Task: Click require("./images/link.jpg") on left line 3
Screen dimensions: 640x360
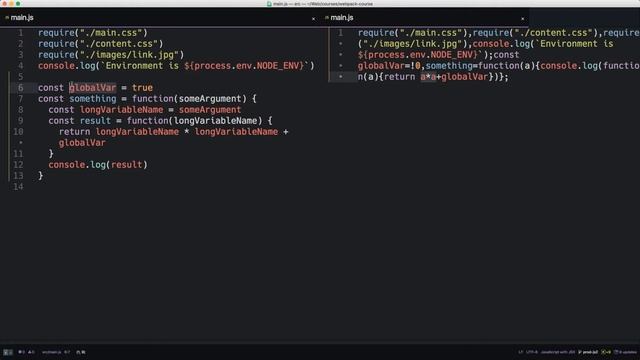Action: point(111,55)
